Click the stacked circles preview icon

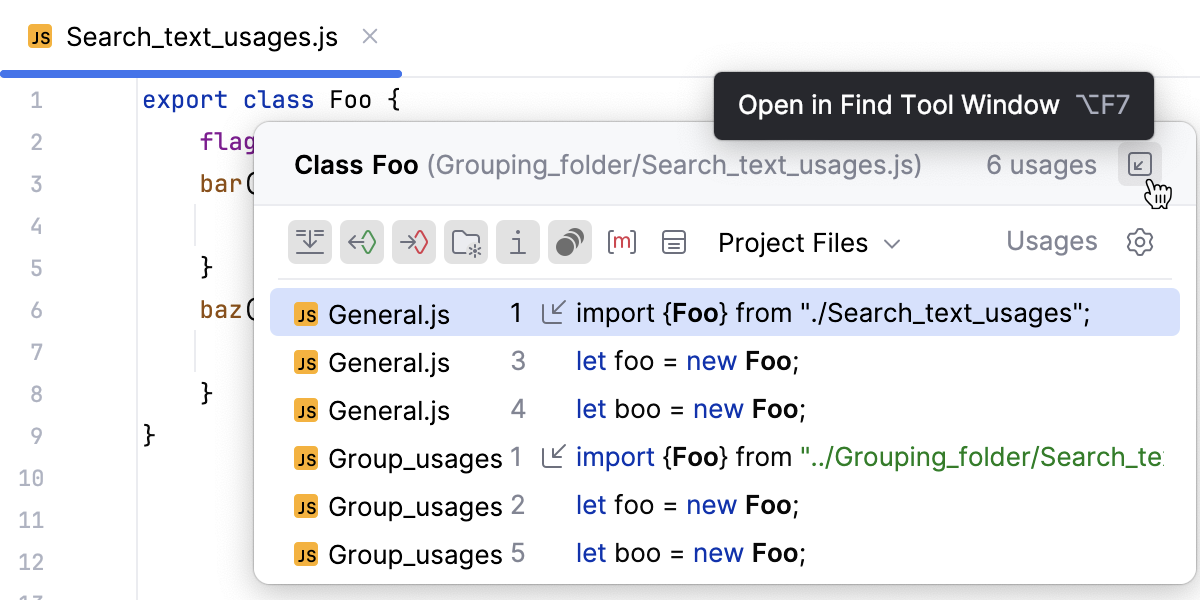[570, 241]
